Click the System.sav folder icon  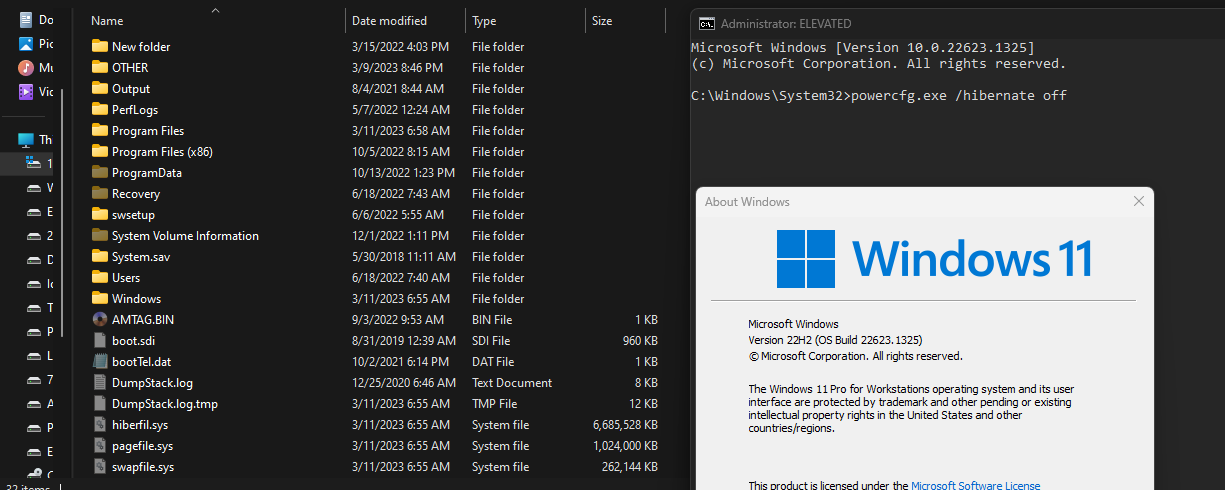point(99,256)
